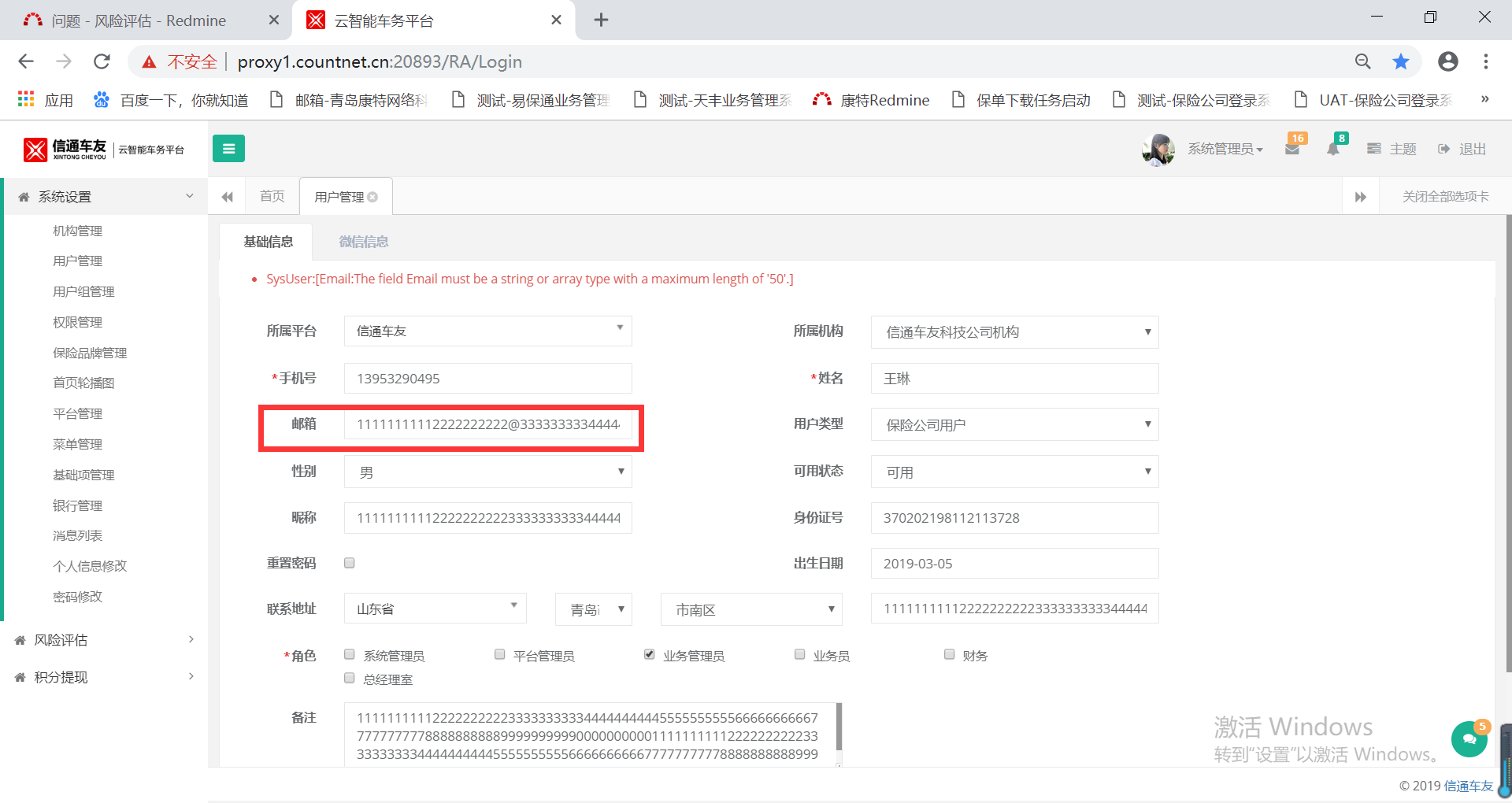Close the 用户管理 tab
This screenshot has height=803, width=1512.
(372, 197)
